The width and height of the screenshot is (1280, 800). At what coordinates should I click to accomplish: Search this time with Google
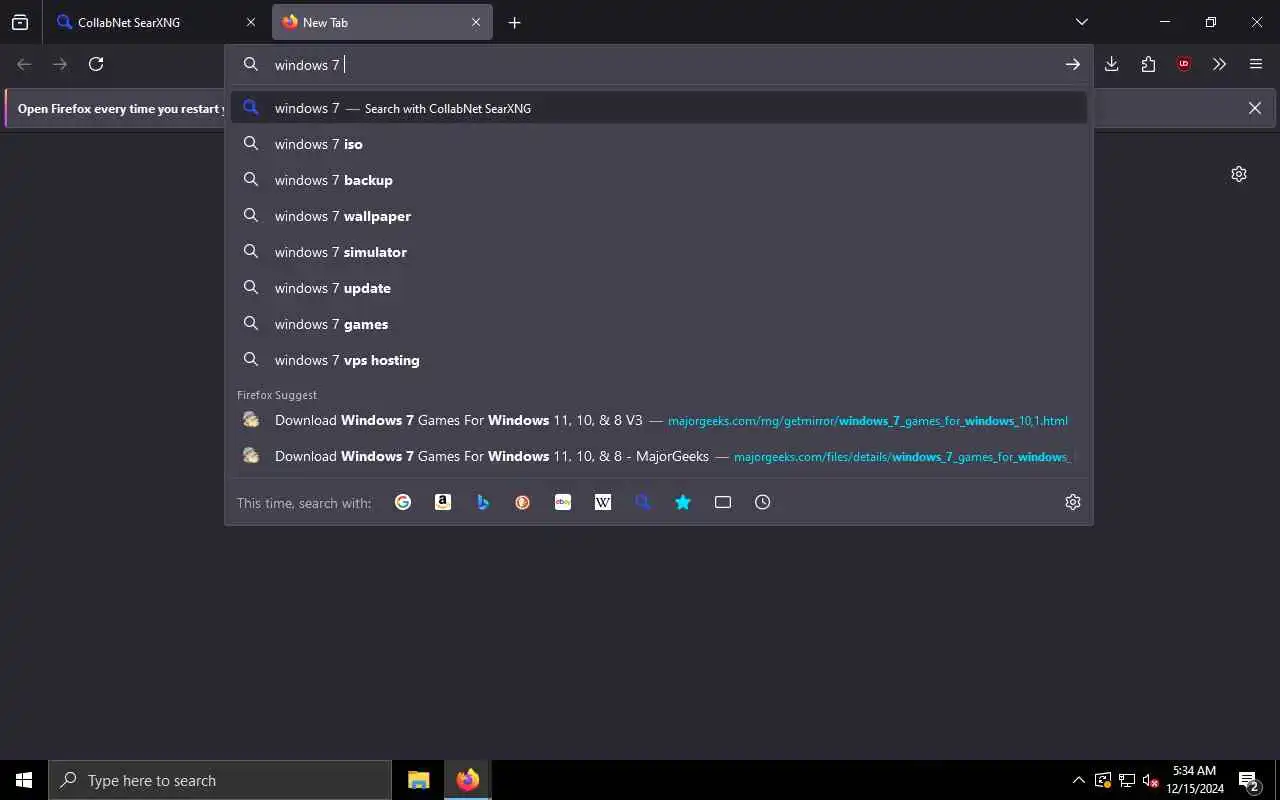click(403, 502)
